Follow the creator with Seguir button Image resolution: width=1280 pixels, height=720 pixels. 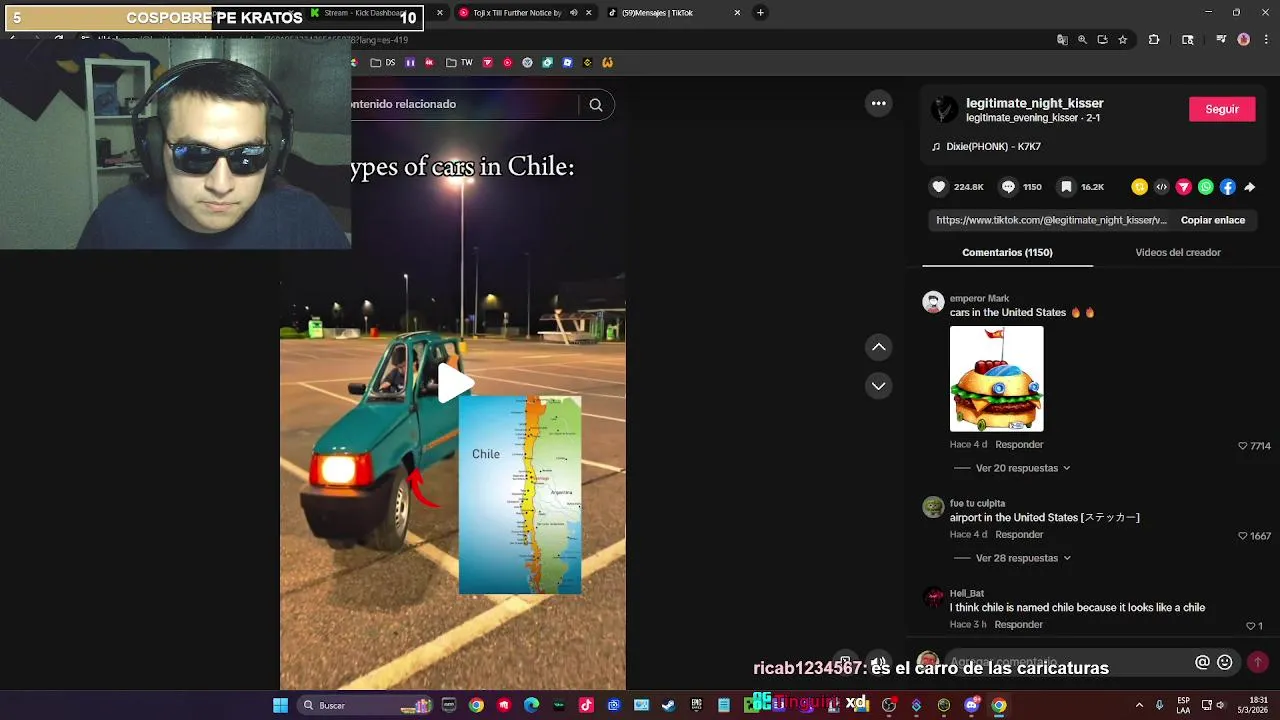click(x=1222, y=109)
